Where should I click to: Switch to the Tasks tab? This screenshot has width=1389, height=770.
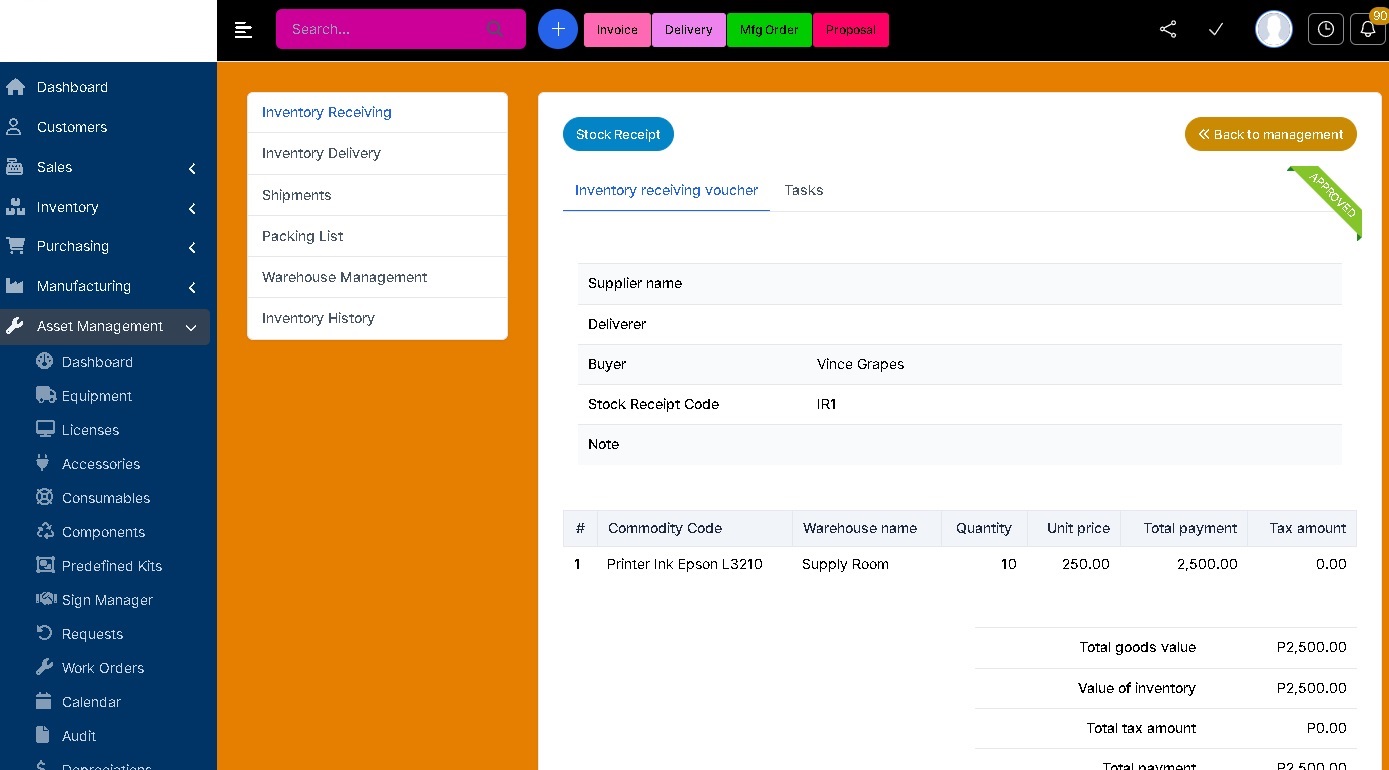(x=803, y=190)
